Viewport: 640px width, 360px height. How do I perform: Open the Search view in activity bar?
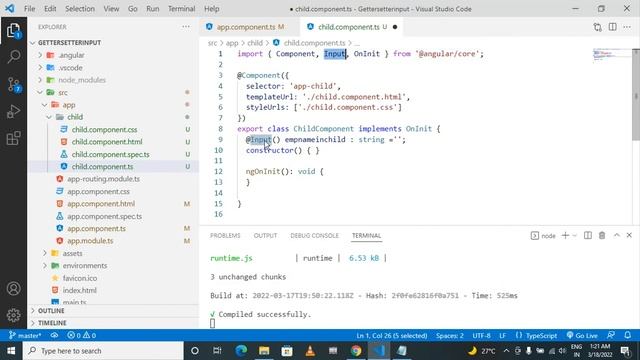pos(13,57)
